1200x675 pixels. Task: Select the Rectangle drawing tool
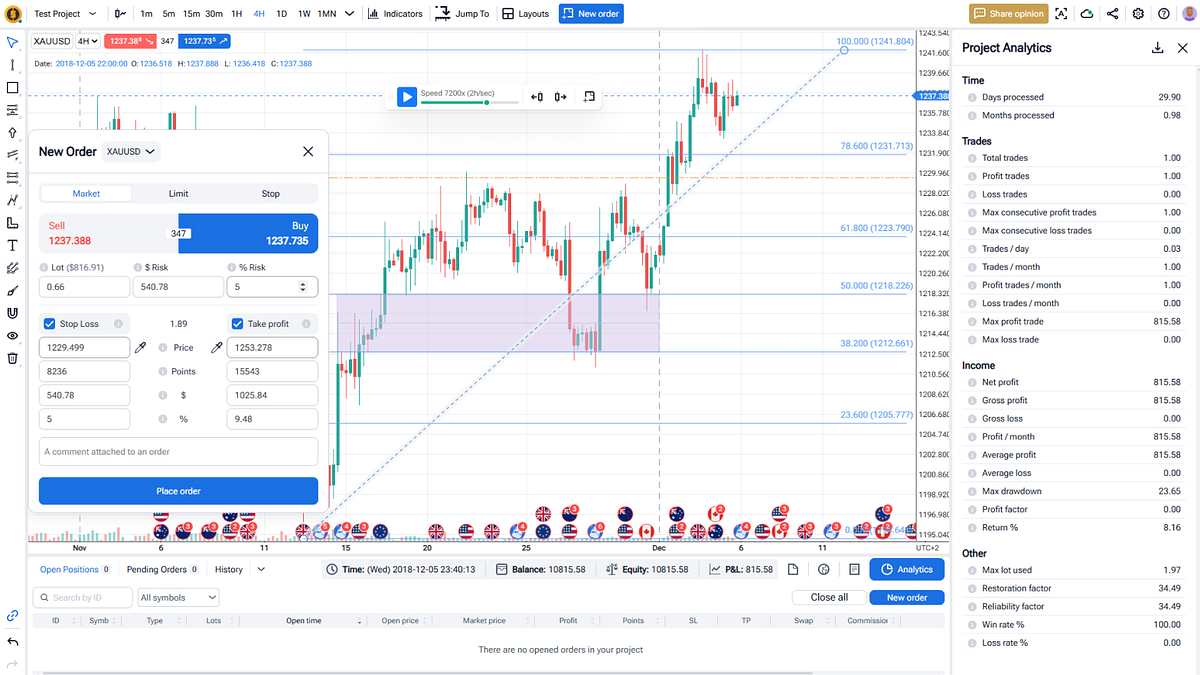tap(12, 87)
